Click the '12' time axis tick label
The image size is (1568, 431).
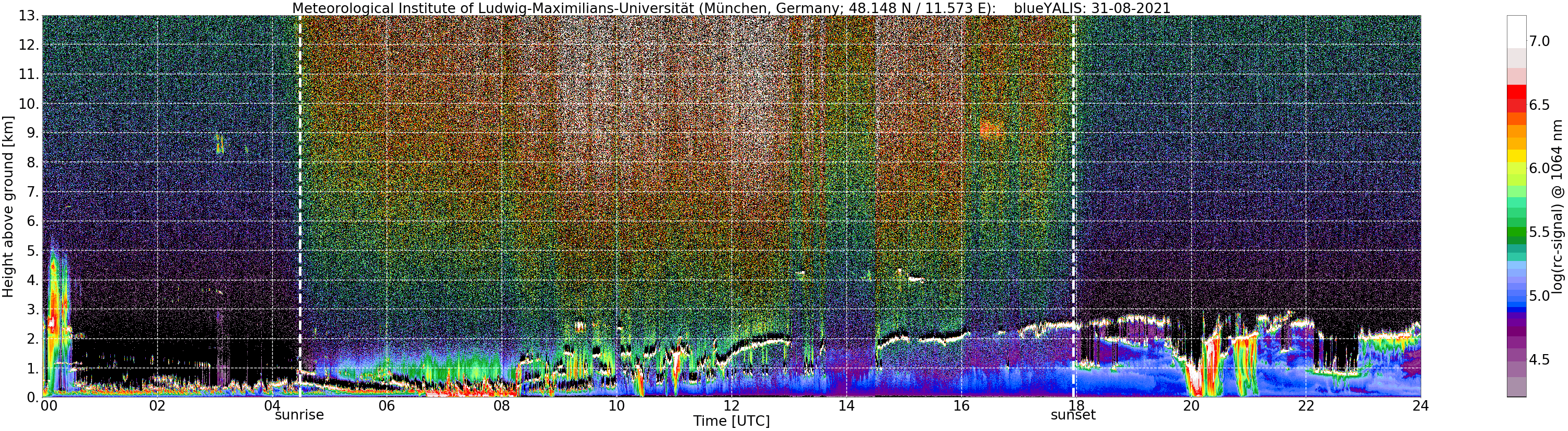coord(731,406)
